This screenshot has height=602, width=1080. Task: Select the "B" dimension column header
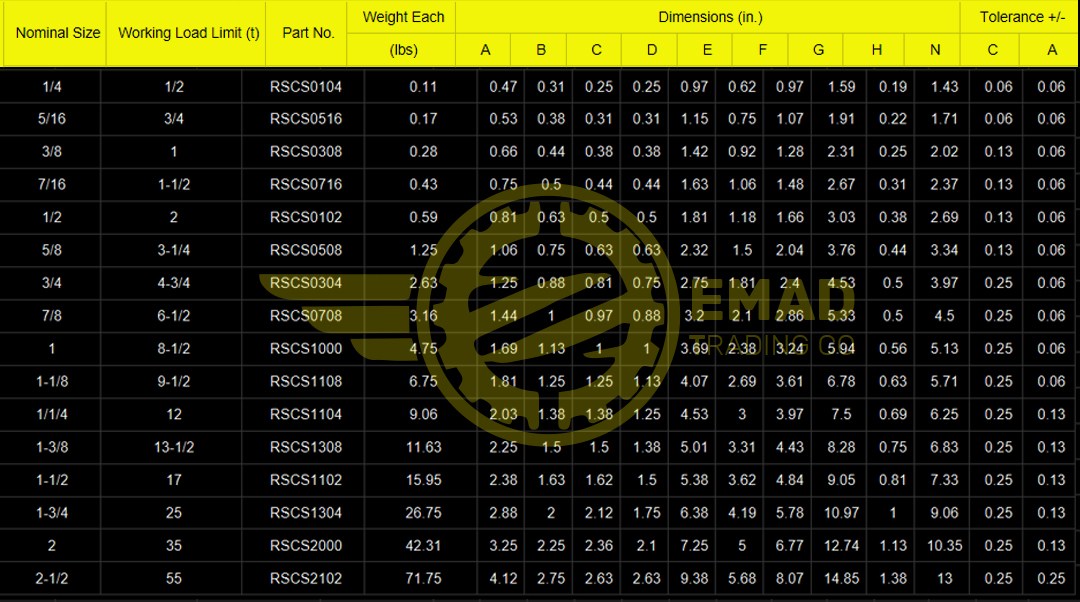541,50
